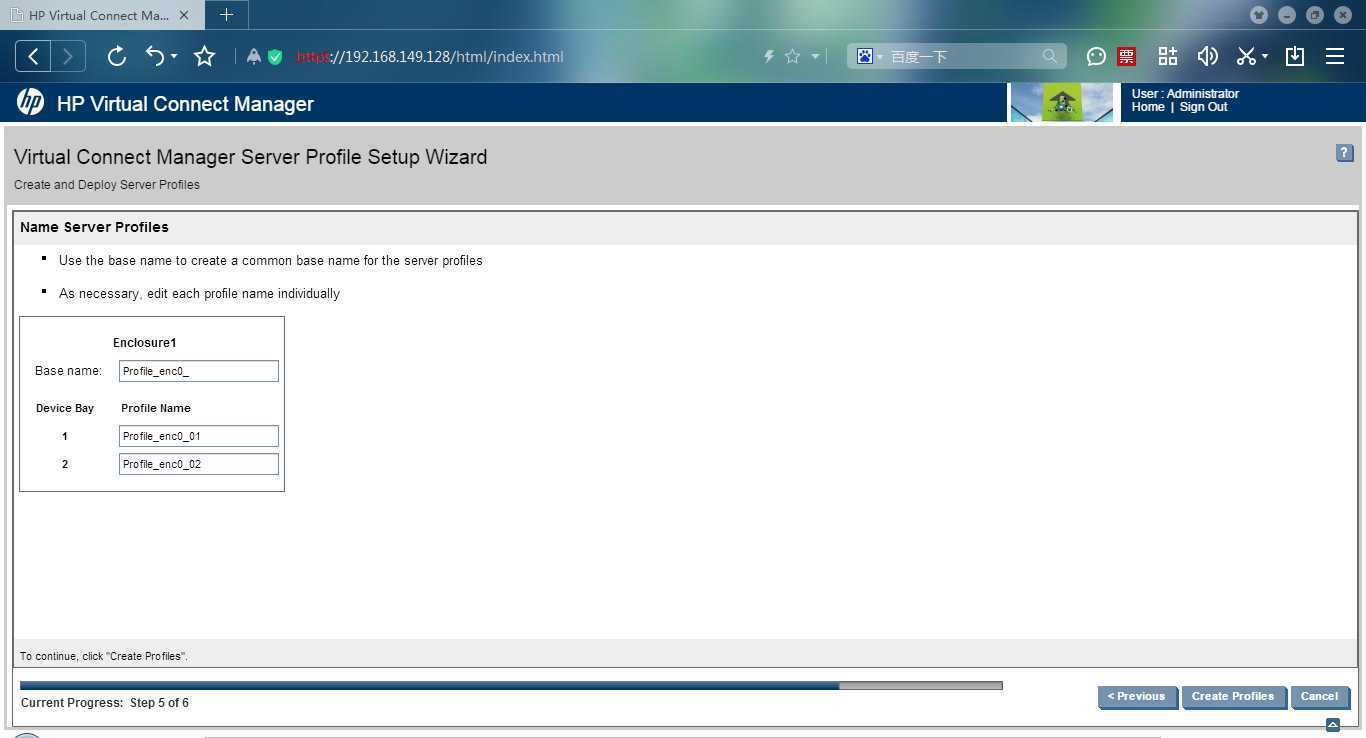This screenshot has width=1366, height=738.
Task: Click the green security shield icon
Action: tap(275, 57)
